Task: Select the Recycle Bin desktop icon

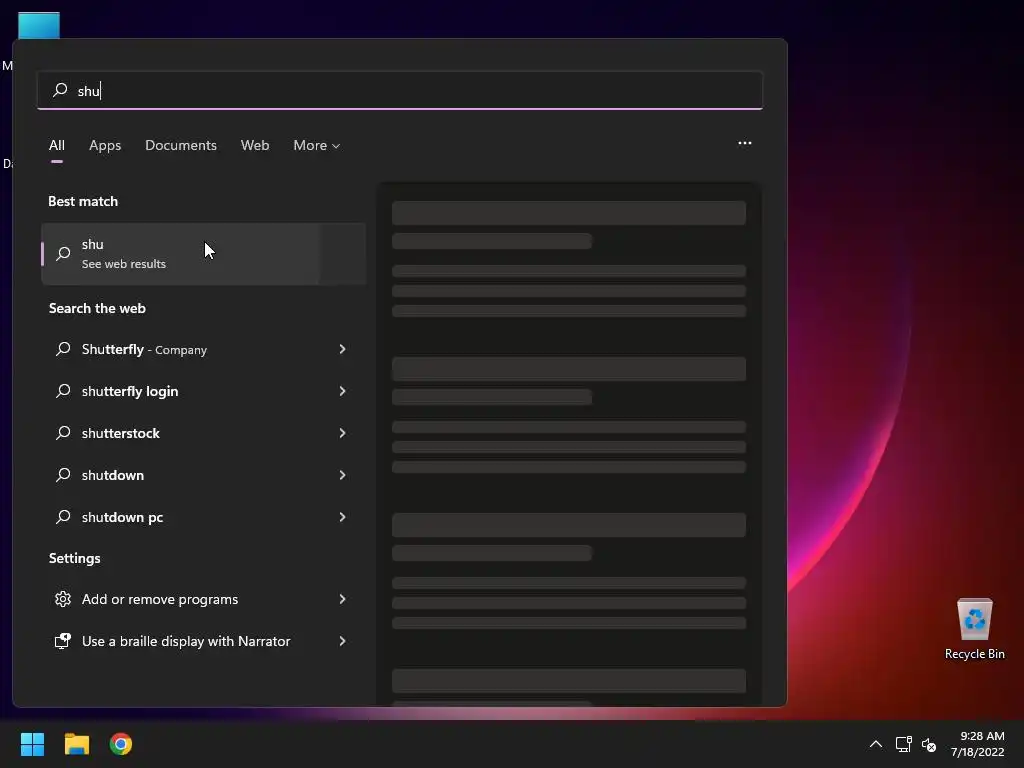Action: point(974,630)
